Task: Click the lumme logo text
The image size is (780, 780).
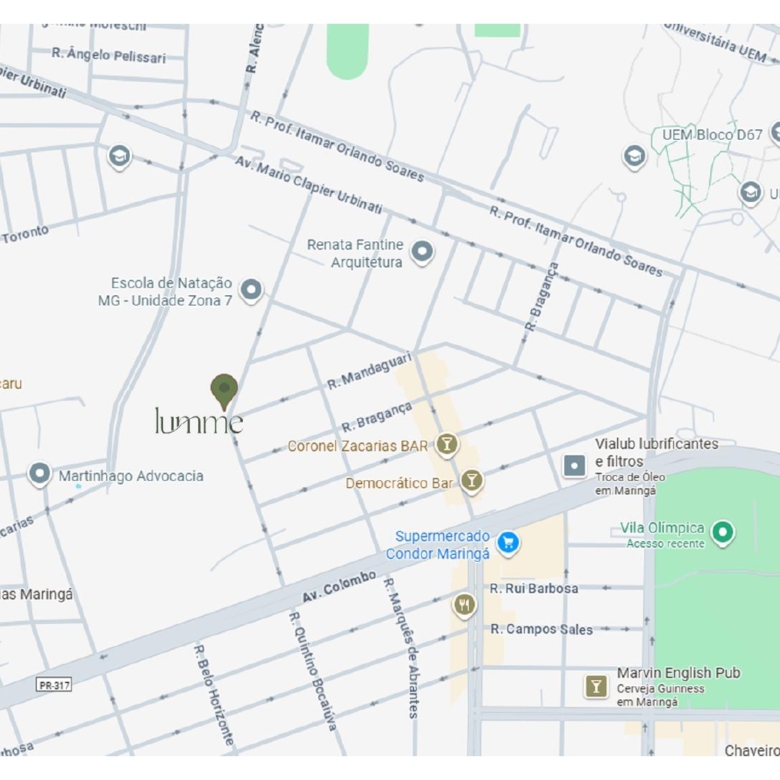Action: tap(199, 422)
